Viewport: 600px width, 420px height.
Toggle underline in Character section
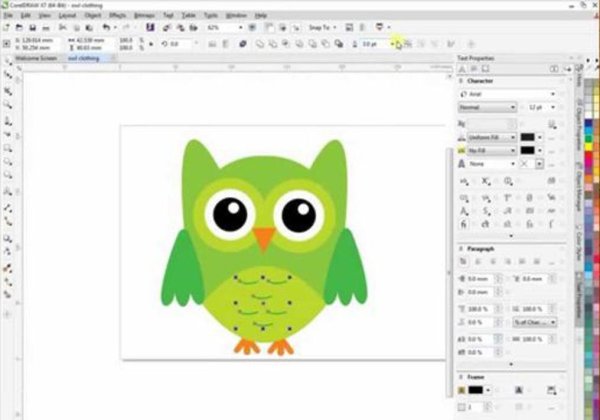[x=551, y=124]
